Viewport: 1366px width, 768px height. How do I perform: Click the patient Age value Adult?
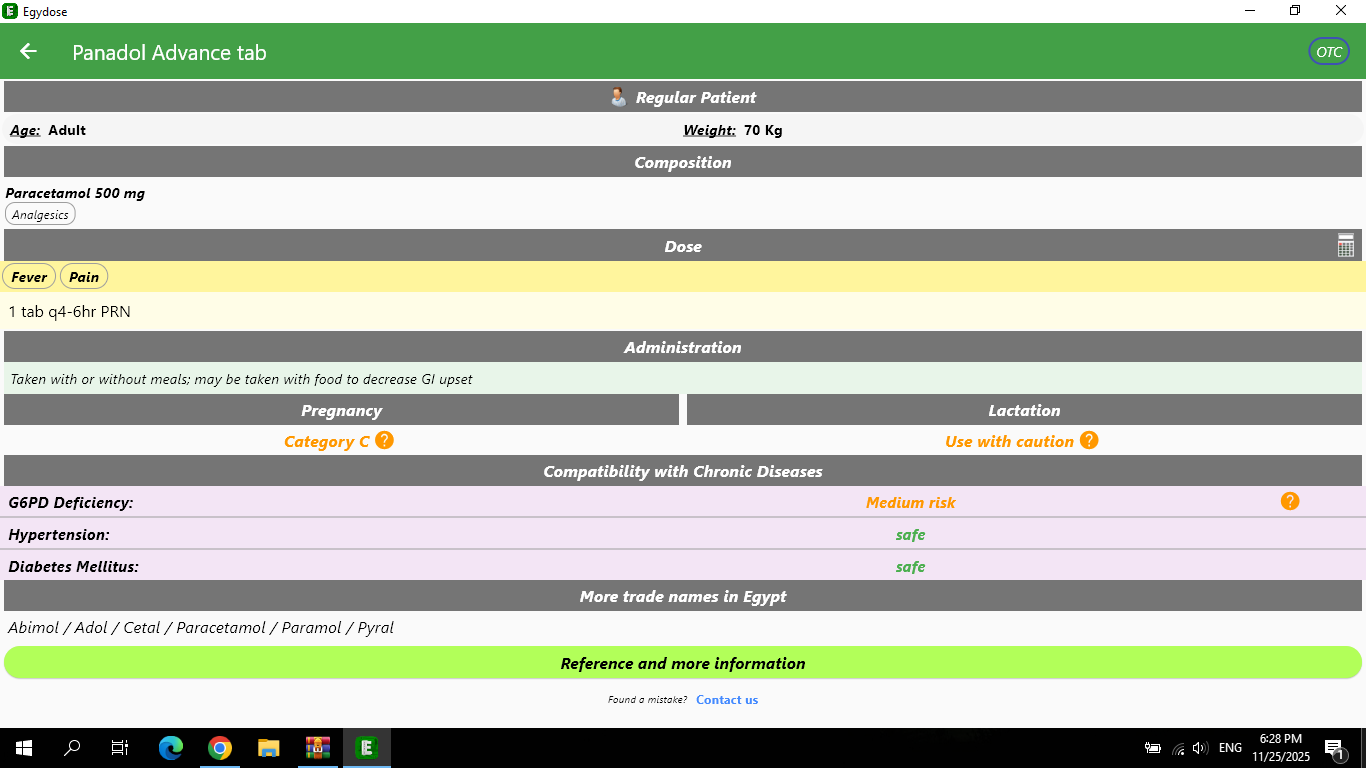click(x=67, y=130)
